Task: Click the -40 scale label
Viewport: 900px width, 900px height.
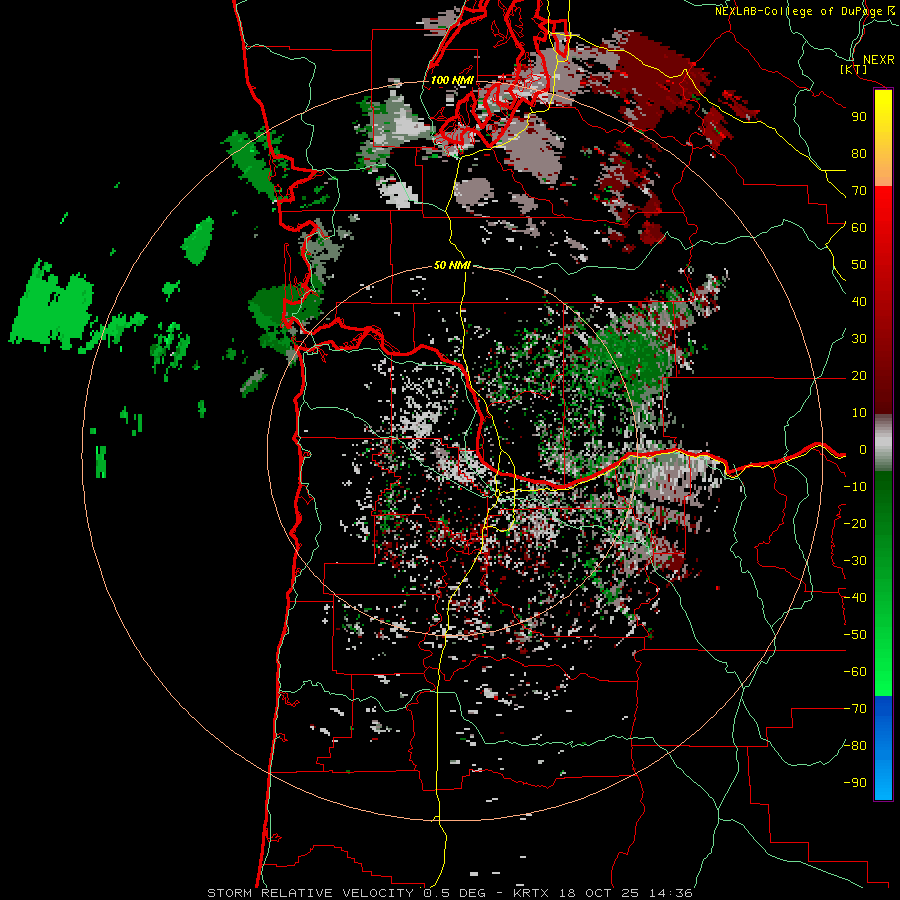Action: [855, 598]
